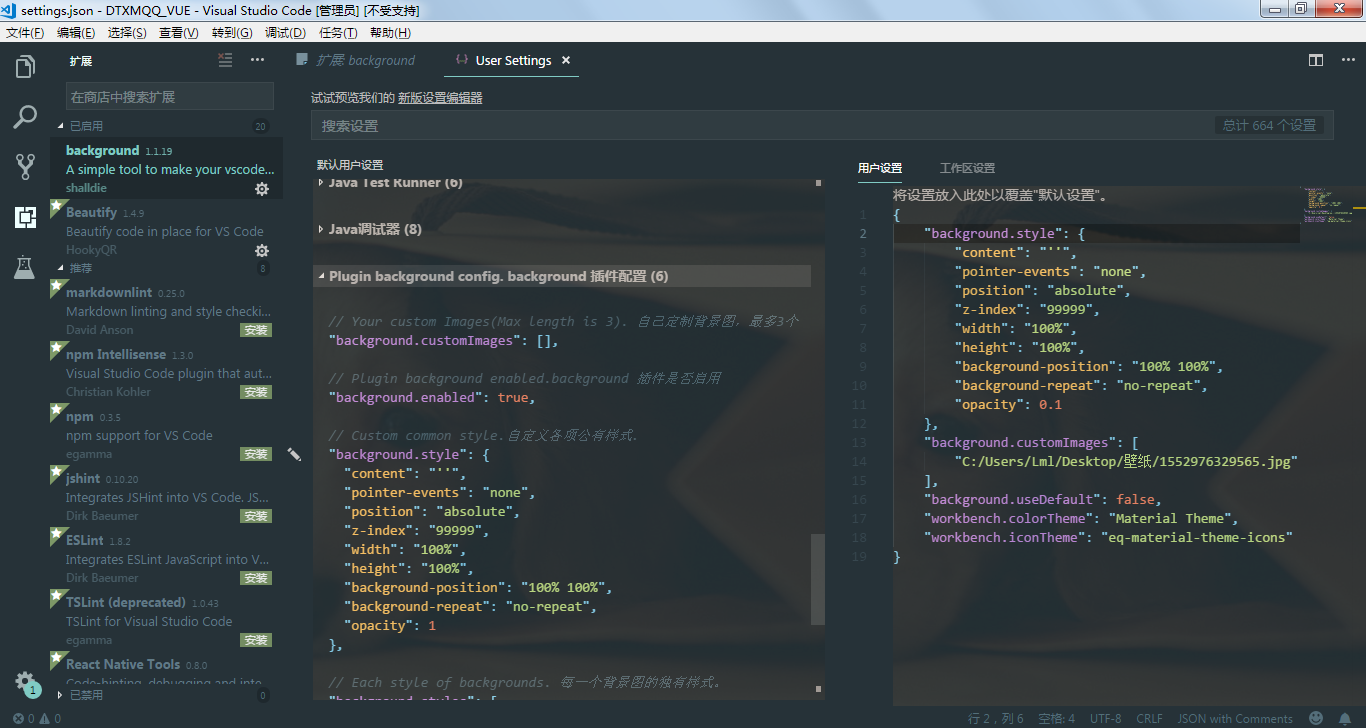Collapse the 已启用 extensions section
This screenshot has width=1366, height=728.
click(62, 125)
